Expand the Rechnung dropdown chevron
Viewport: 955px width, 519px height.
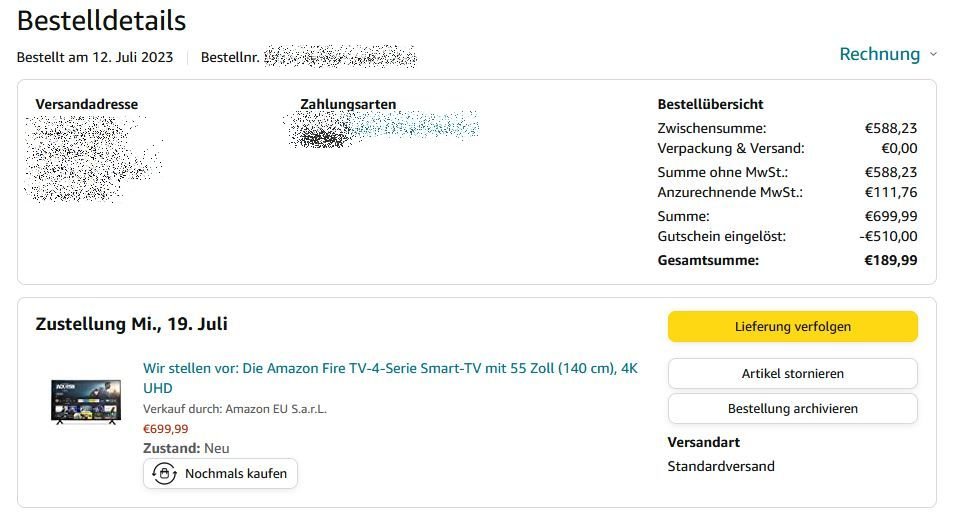933,54
